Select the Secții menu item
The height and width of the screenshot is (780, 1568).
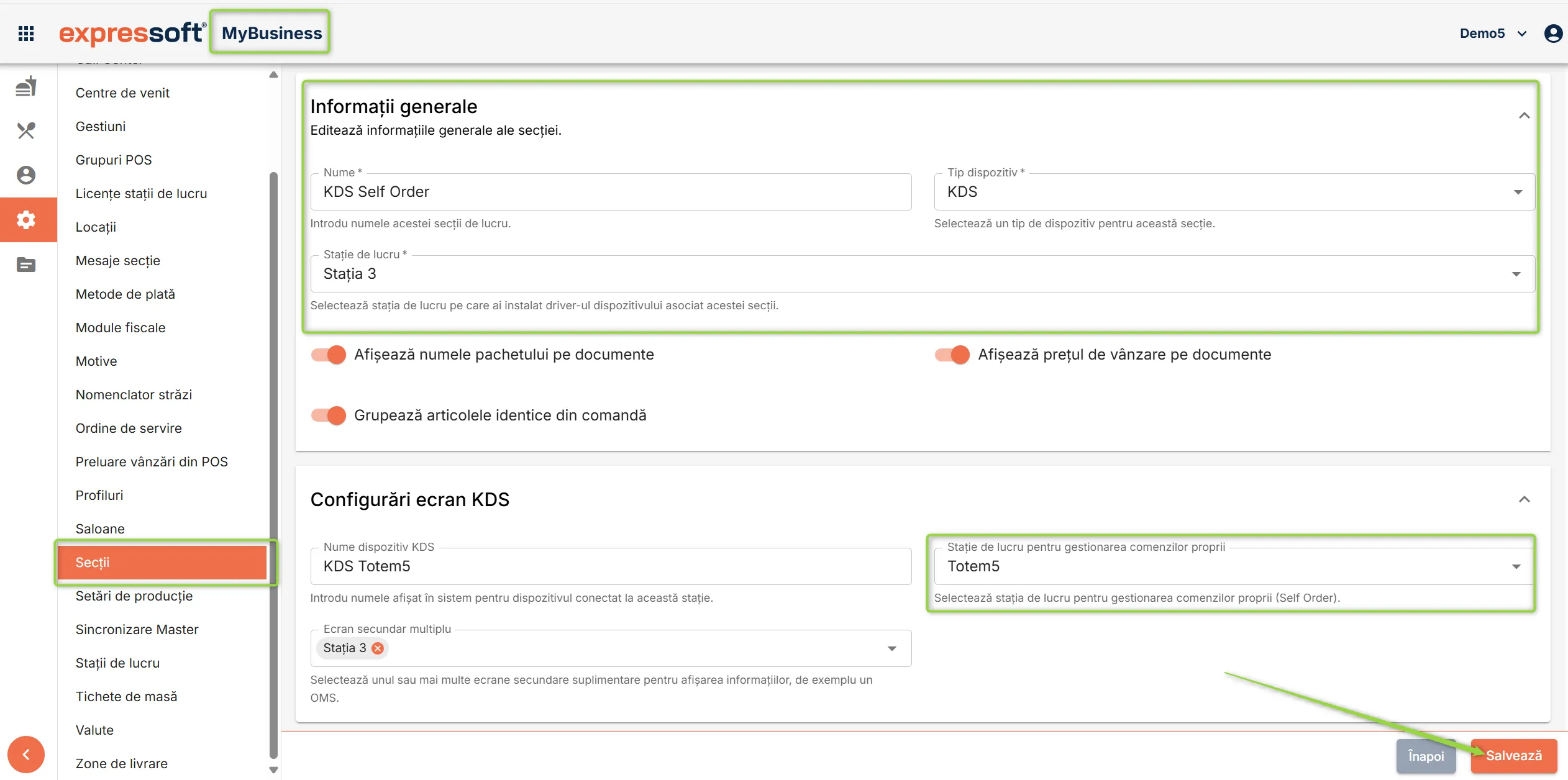click(162, 563)
